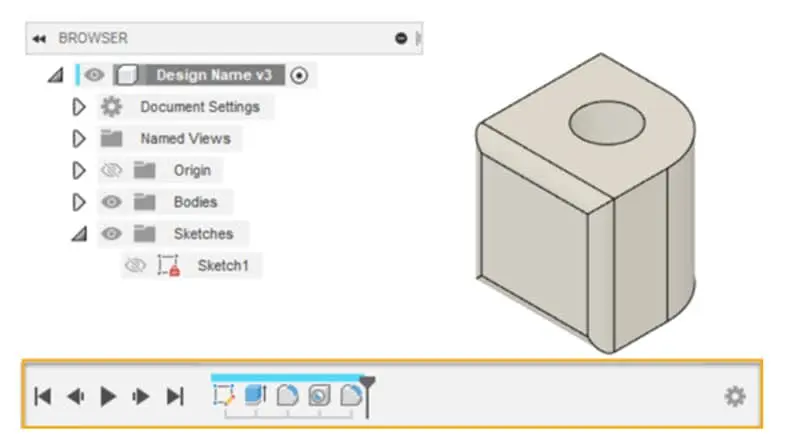Select the Design Name v3 label
Image resolution: width=787 pixels, height=435 pixels.
(214, 75)
